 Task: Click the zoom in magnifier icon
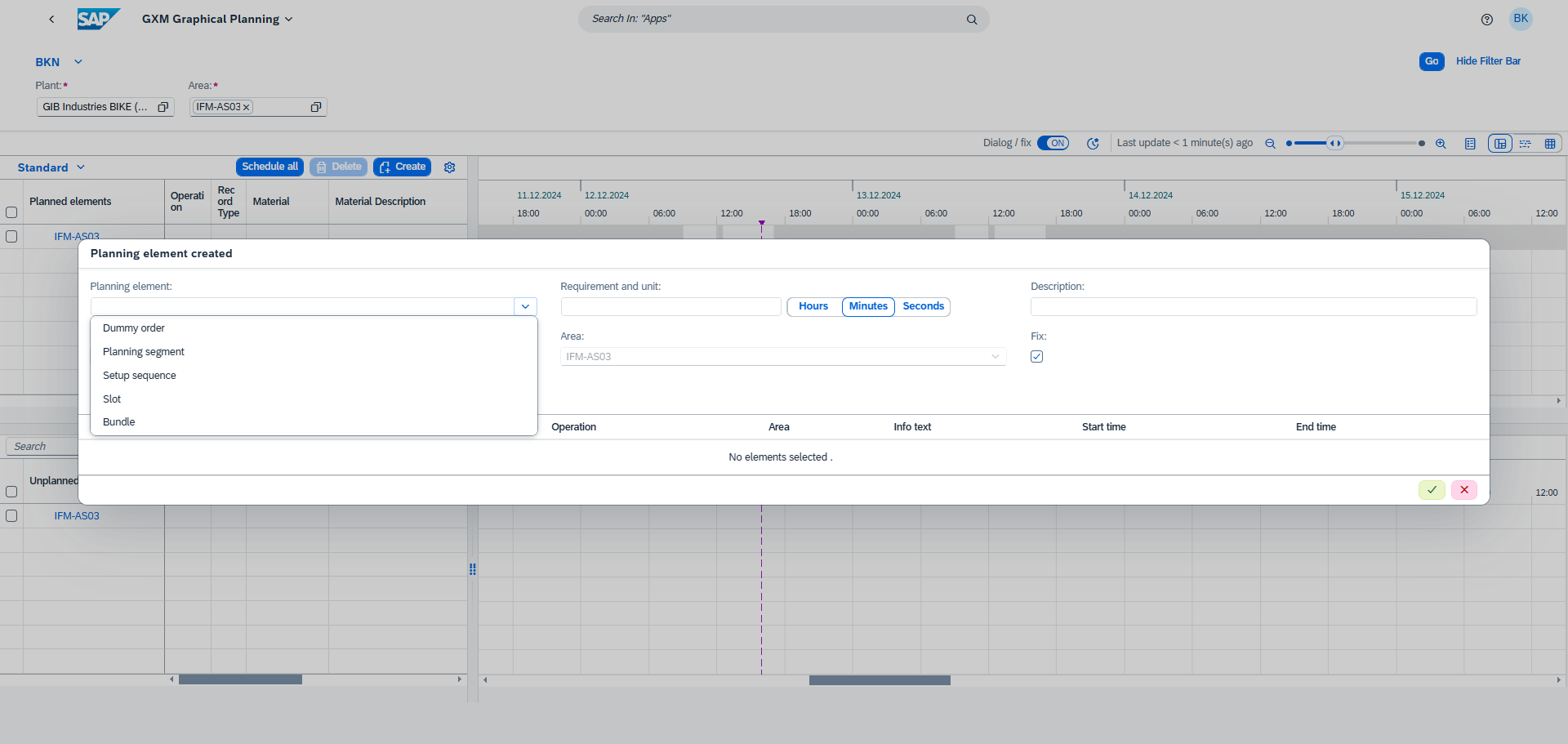click(x=1441, y=143)
